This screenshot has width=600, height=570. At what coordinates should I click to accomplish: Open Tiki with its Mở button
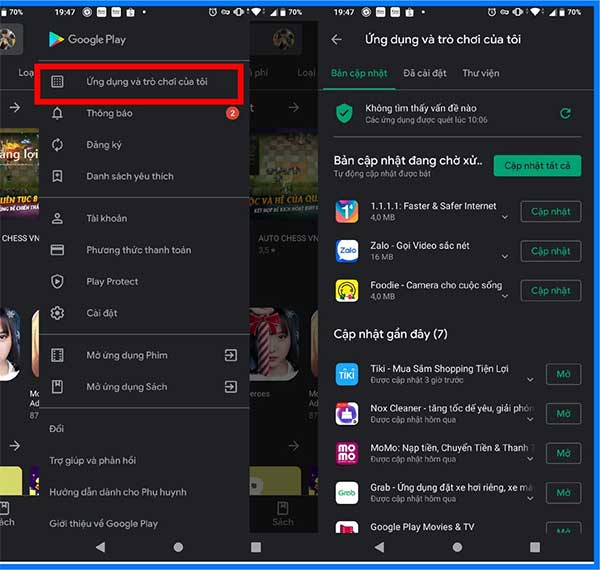563,374
